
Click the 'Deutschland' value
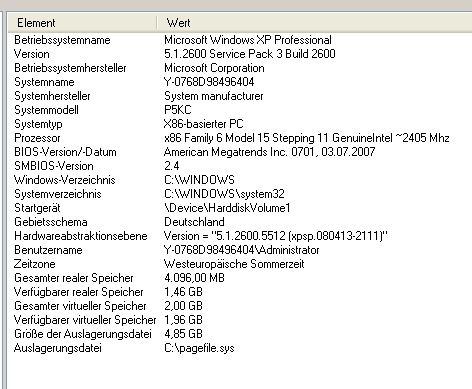194,222
